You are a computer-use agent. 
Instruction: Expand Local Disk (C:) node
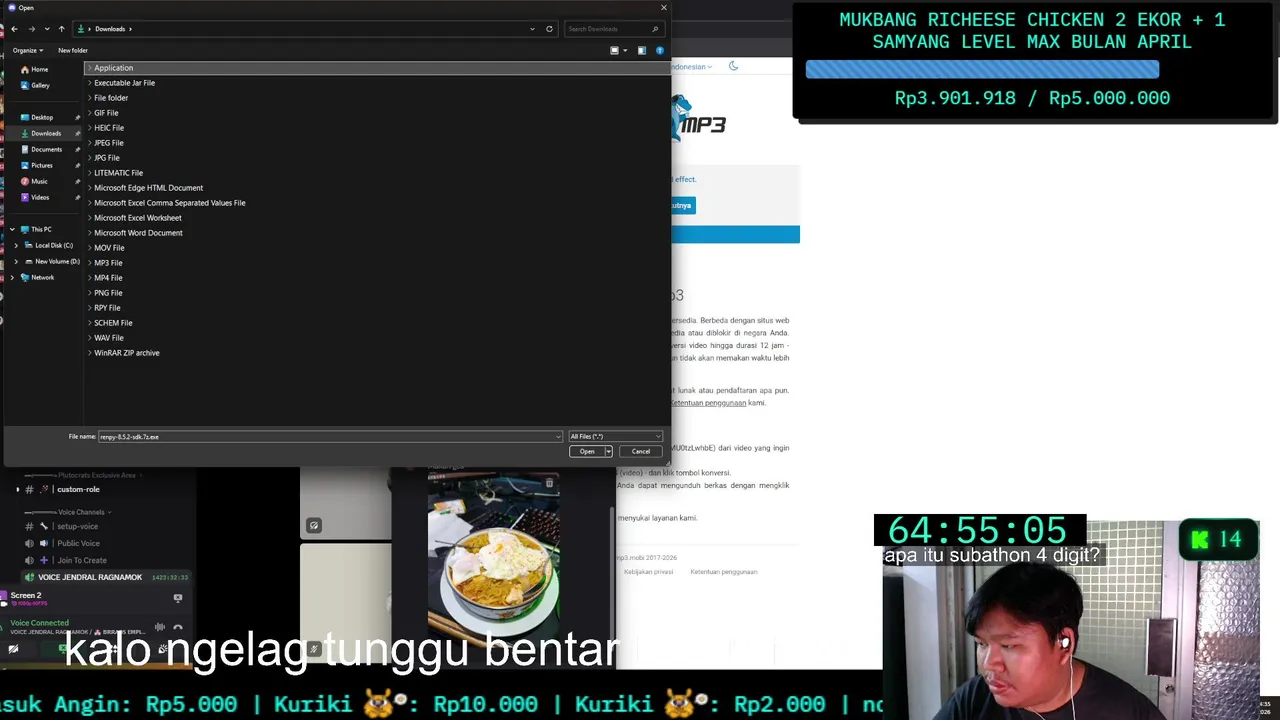[16, 245]
